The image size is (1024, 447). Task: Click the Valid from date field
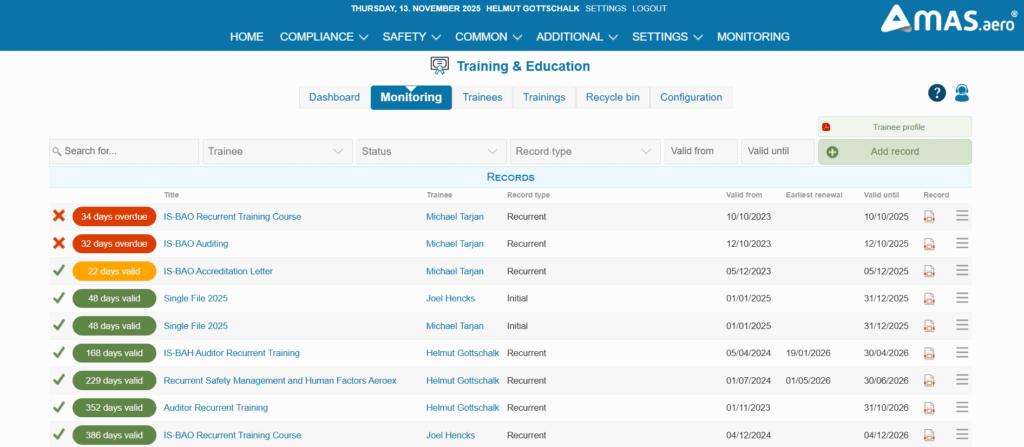(700, 152)
